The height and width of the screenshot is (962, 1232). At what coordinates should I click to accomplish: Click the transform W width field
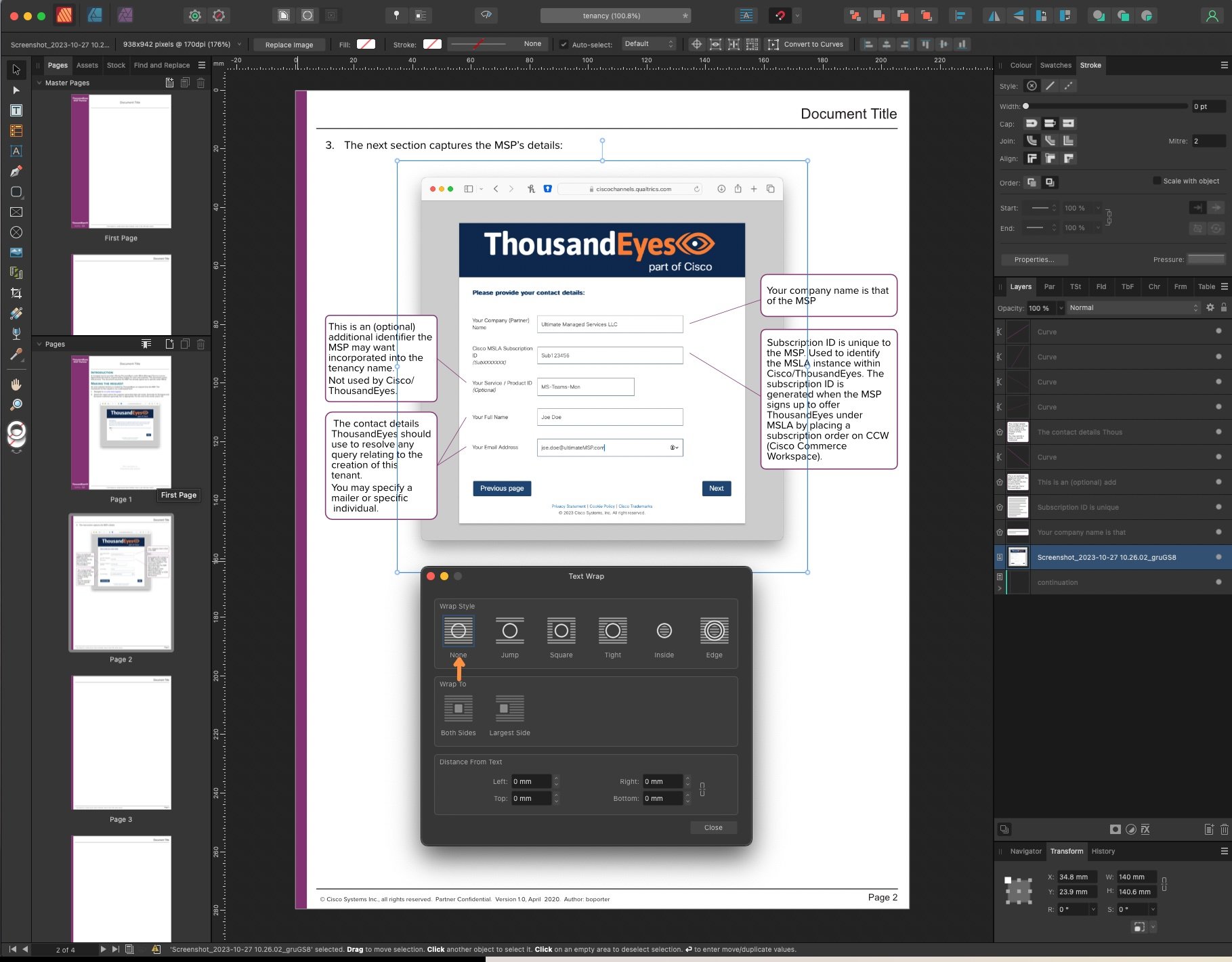(1137, 877)
